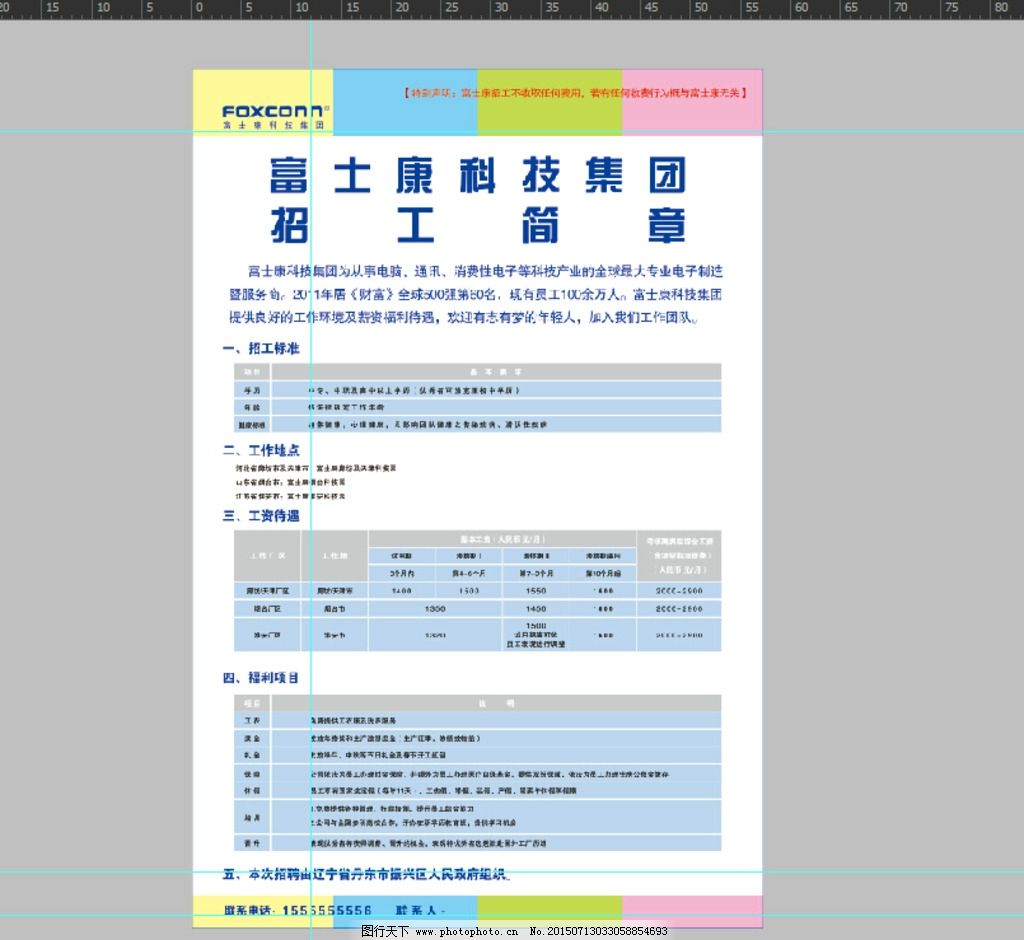Click the 四、福利项目 section heading
Screen dimensions: 1024x940
coord(261,678)
